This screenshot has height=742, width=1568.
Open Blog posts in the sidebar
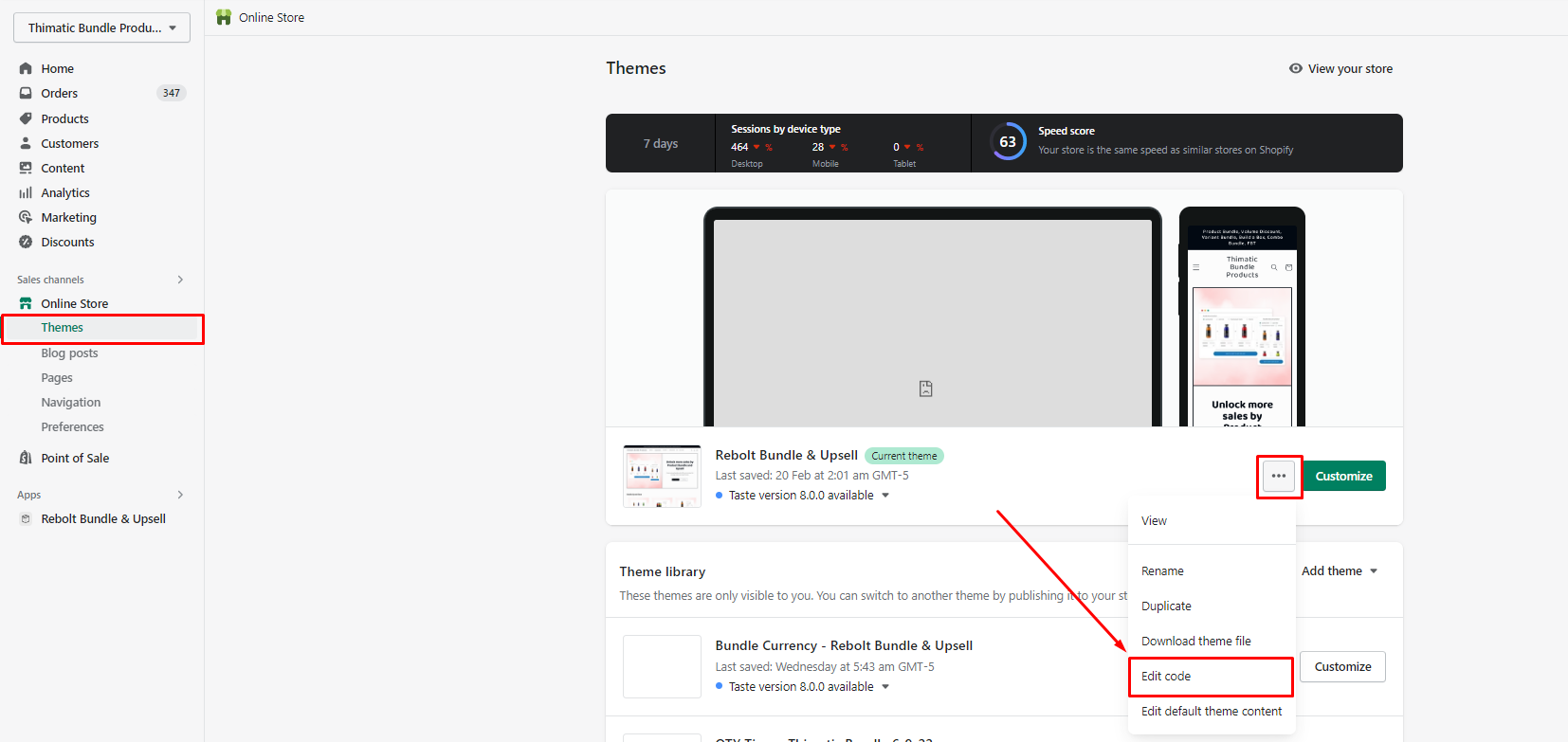69,353
